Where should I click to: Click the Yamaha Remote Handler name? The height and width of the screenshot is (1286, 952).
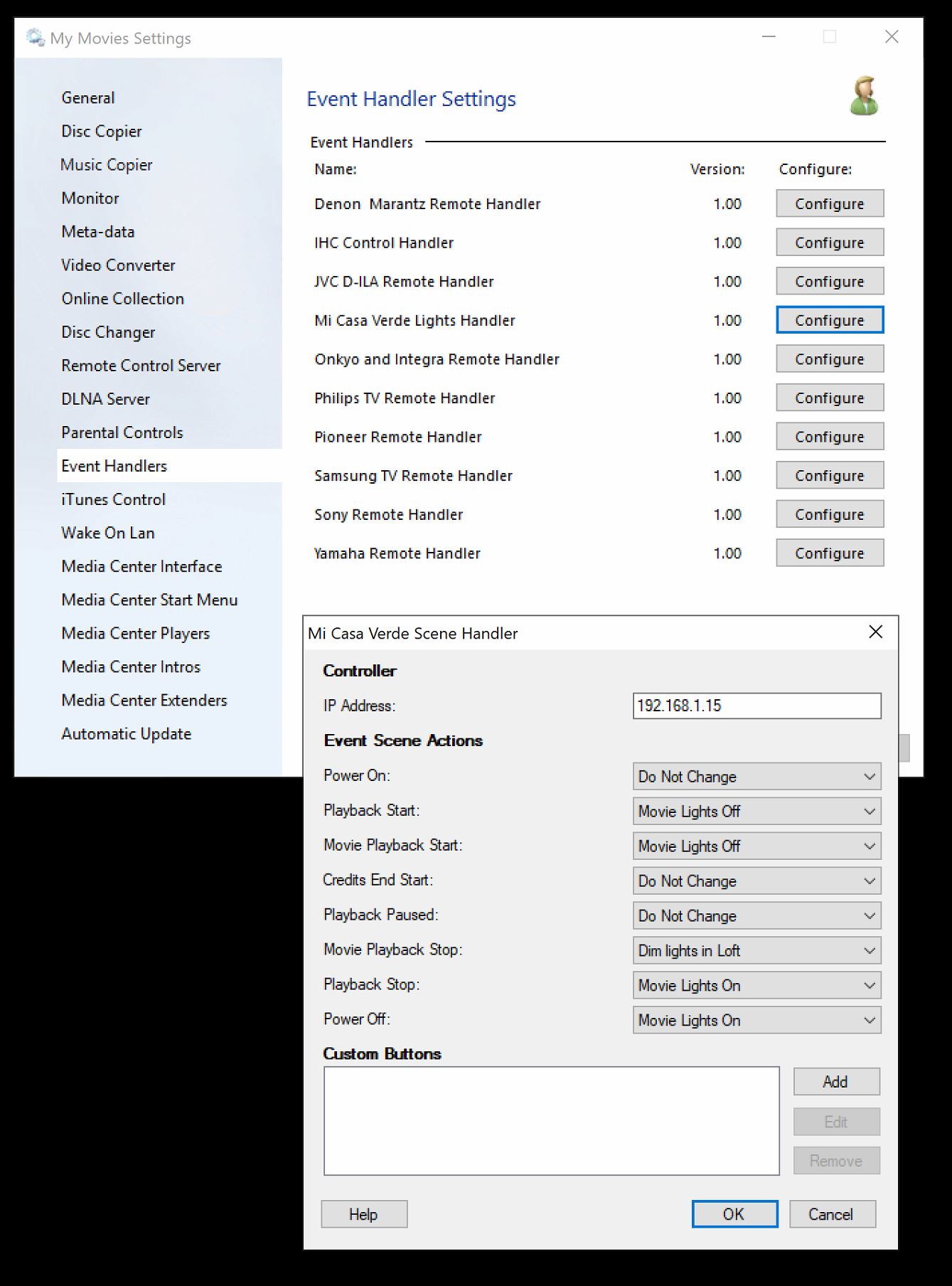pyautogui.click(x=397, y=553)
